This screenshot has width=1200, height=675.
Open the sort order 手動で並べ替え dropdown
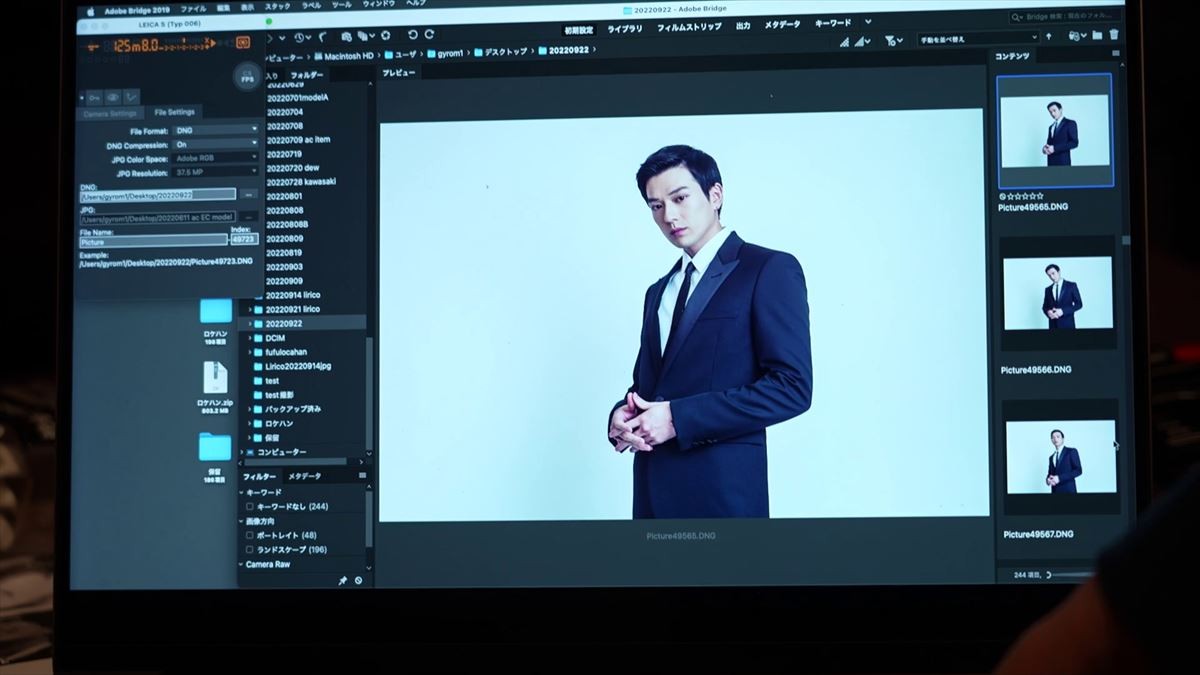pyautogui.click(x=978, y=39)
